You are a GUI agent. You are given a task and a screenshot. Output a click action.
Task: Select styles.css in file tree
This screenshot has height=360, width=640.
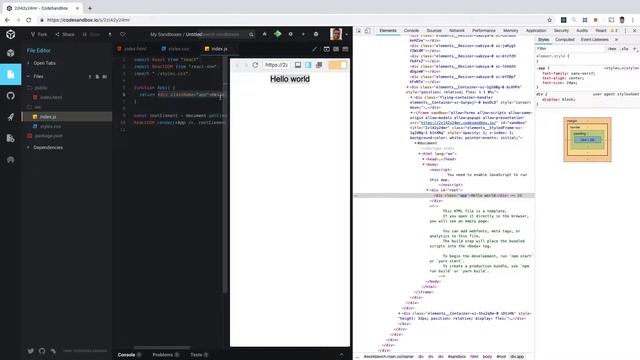click(47, 127)
